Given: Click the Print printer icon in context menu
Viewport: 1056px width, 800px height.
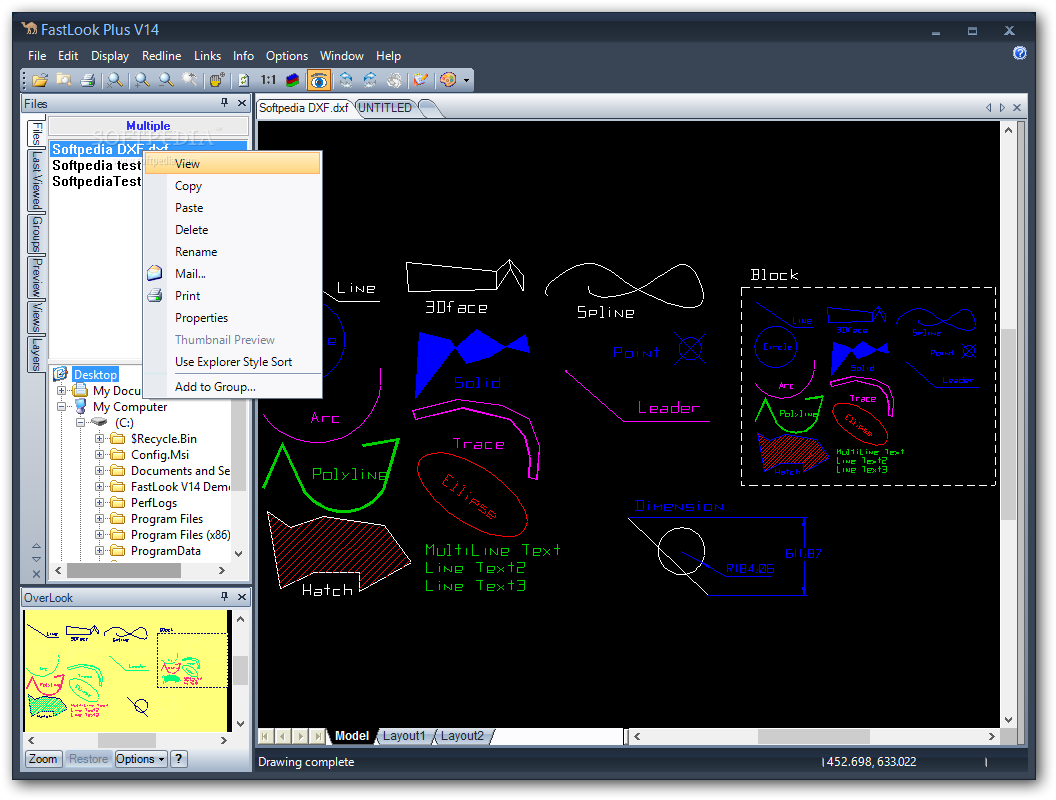Looking at the screenshot, I should [155, 296].
